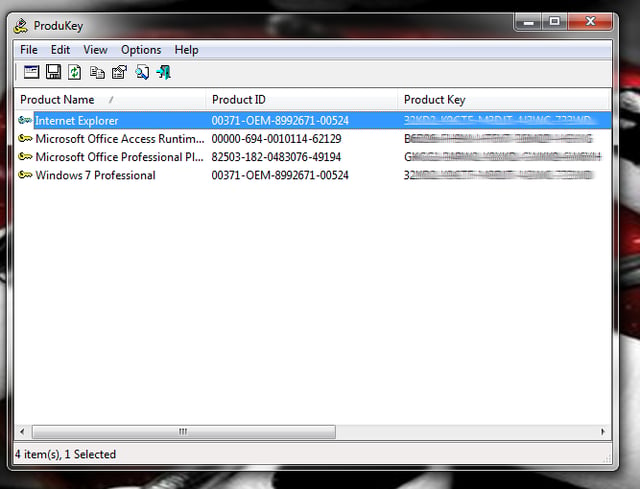
Task: Open the View menu
Action: 95,50
